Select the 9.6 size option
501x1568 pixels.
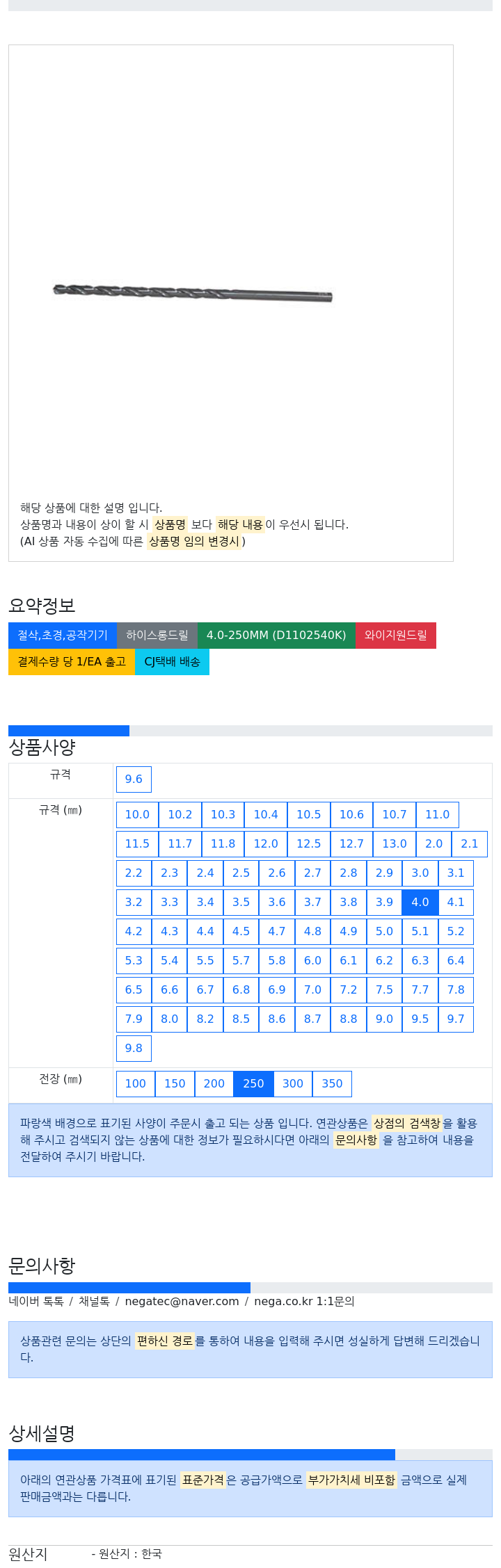pyautogui.click(x=134, y=779)
